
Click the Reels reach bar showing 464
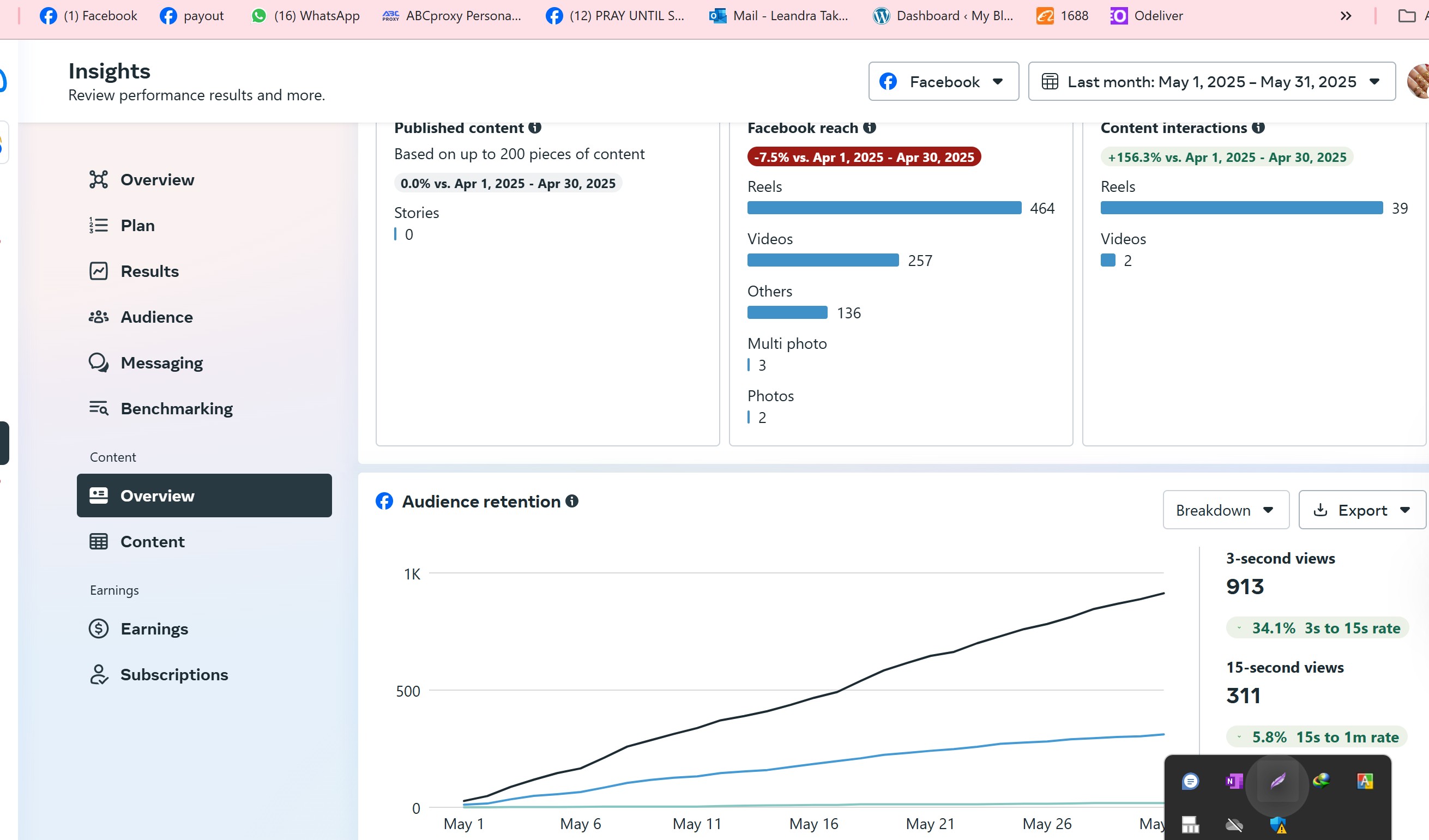[884, 208]
